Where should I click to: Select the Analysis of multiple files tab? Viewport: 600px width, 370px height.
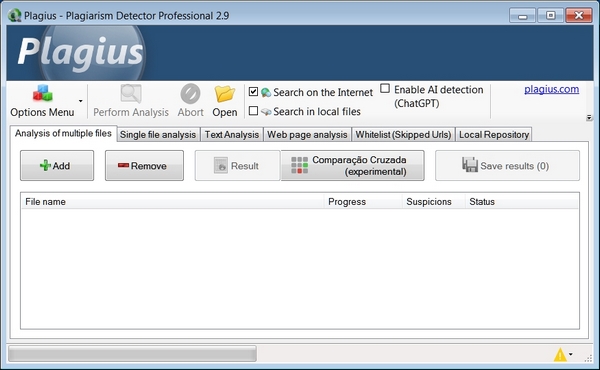(x=63, y=133)
